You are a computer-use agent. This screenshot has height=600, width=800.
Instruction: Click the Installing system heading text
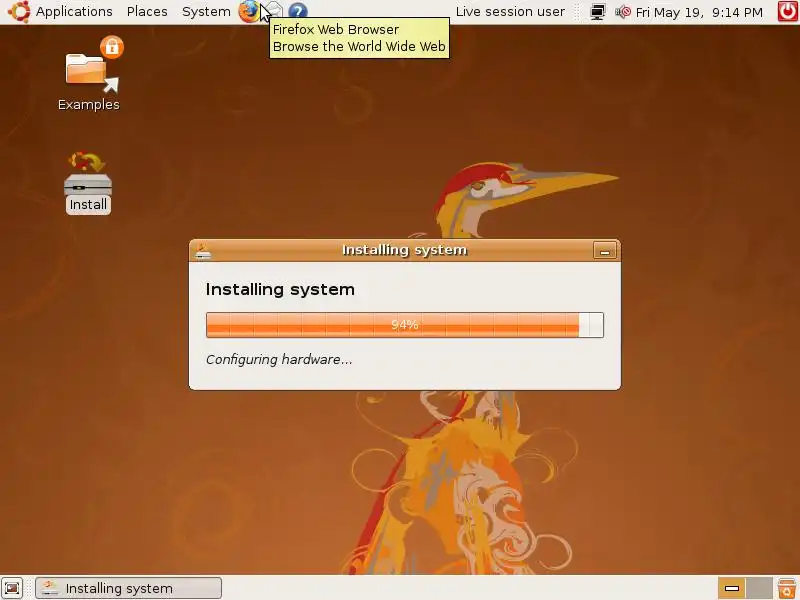[280, 289]
